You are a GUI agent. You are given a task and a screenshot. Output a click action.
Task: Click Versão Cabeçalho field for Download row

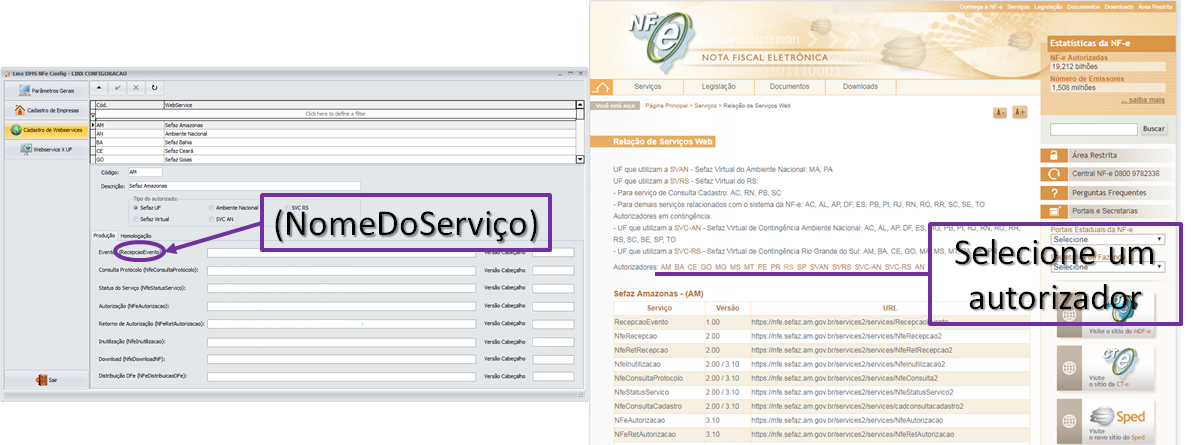coord(553,359)
